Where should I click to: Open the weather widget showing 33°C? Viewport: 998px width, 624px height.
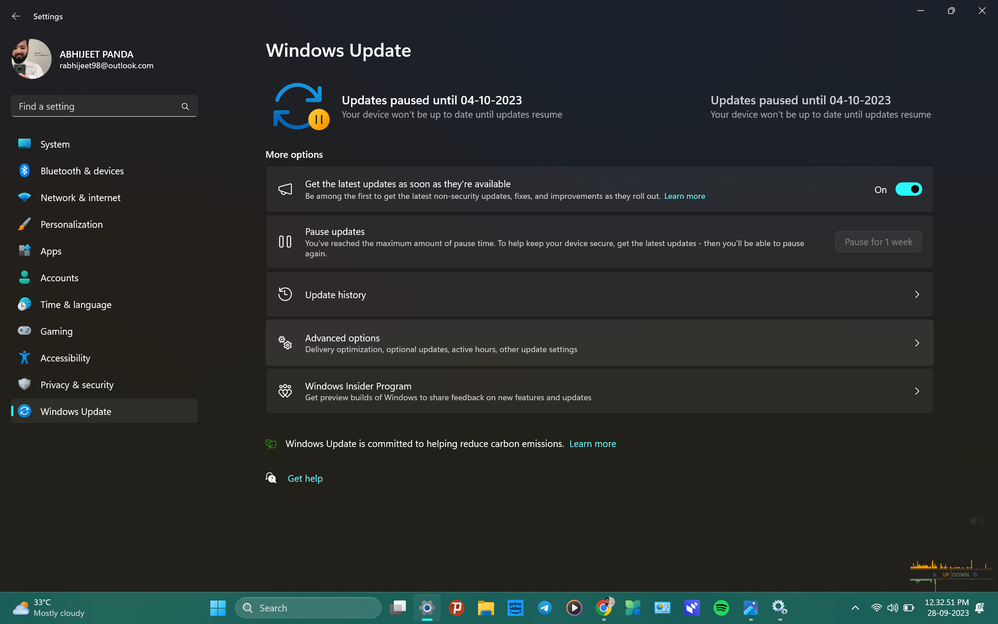(x=50, y=608)
